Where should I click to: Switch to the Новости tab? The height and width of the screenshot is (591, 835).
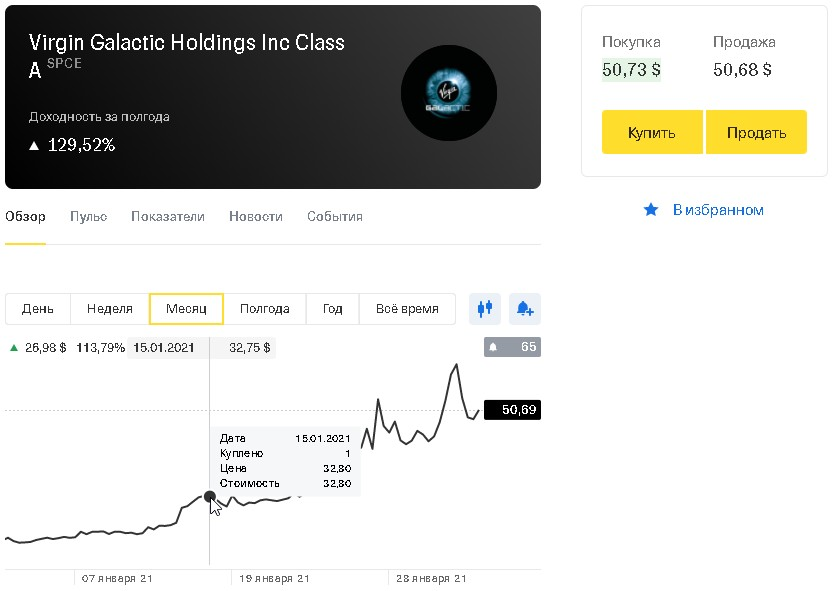pos(256,216)
